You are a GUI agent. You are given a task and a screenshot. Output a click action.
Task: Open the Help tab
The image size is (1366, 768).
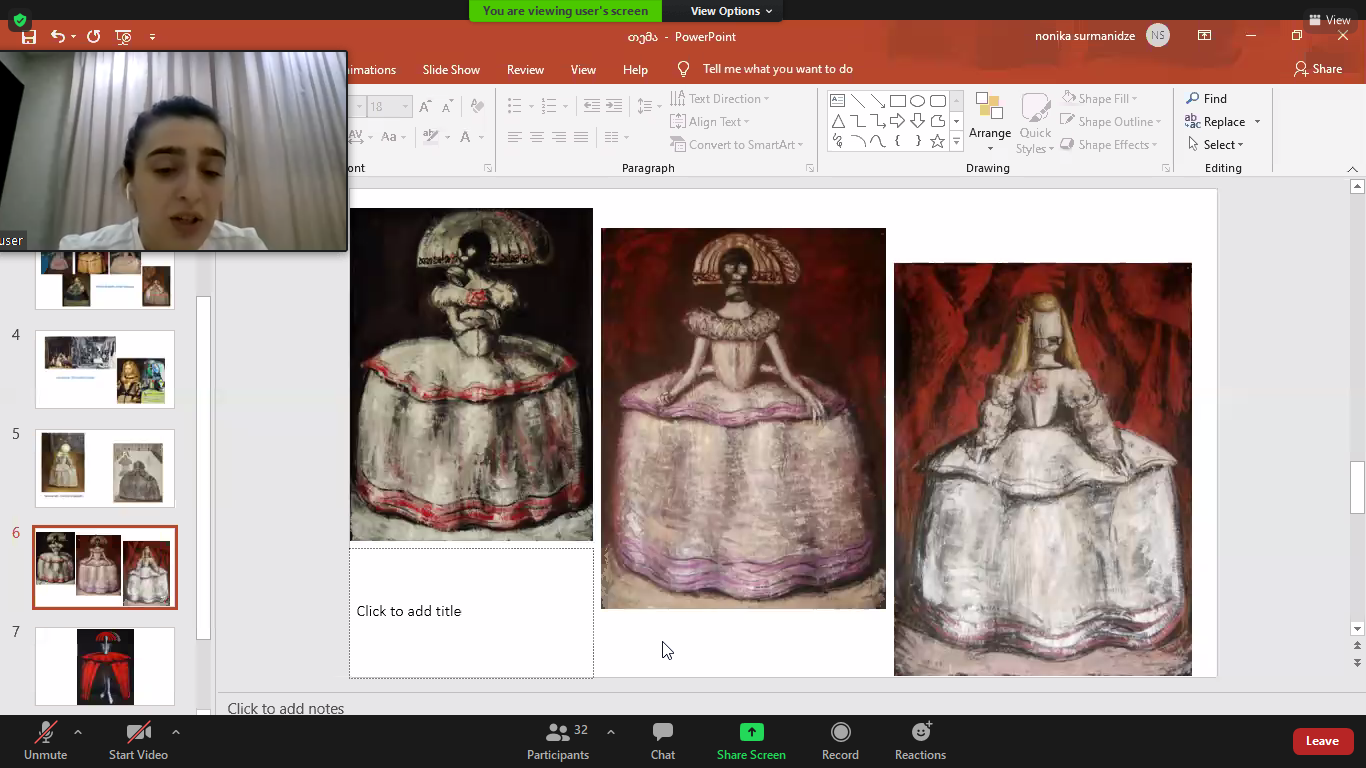click(x=635, y=70)
